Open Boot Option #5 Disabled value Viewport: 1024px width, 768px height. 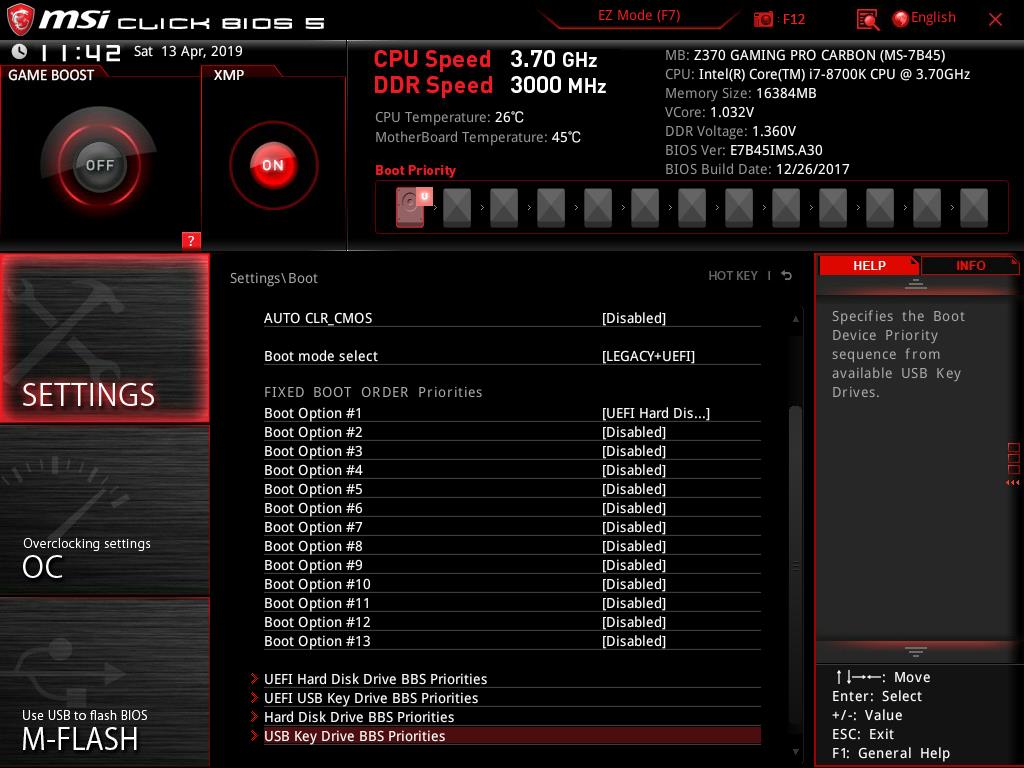633,488
